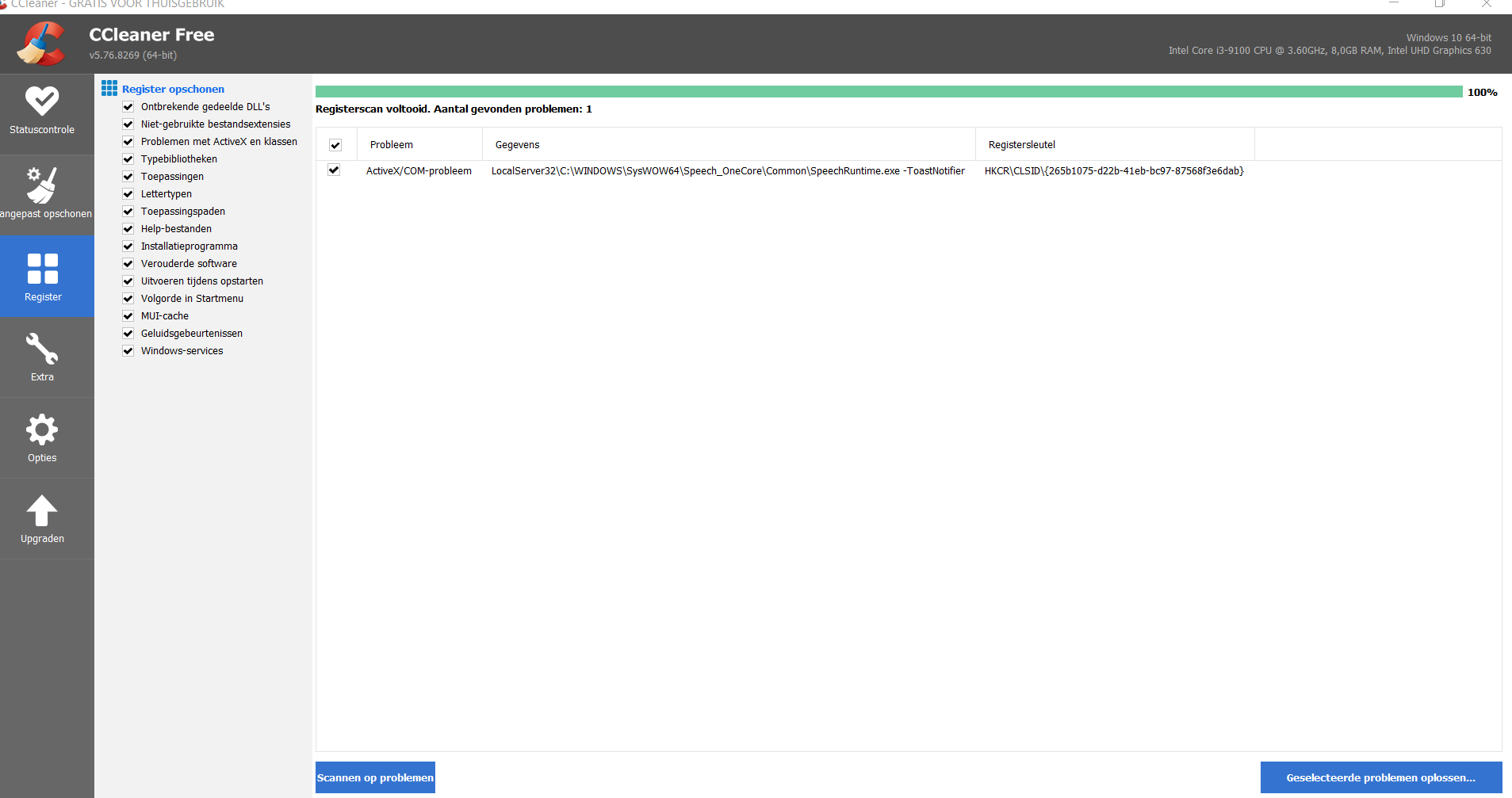This screenshot has width=1512, height=798.
Task: Click the Registerscan voltooid status text
Action: [x=454, y=109]
